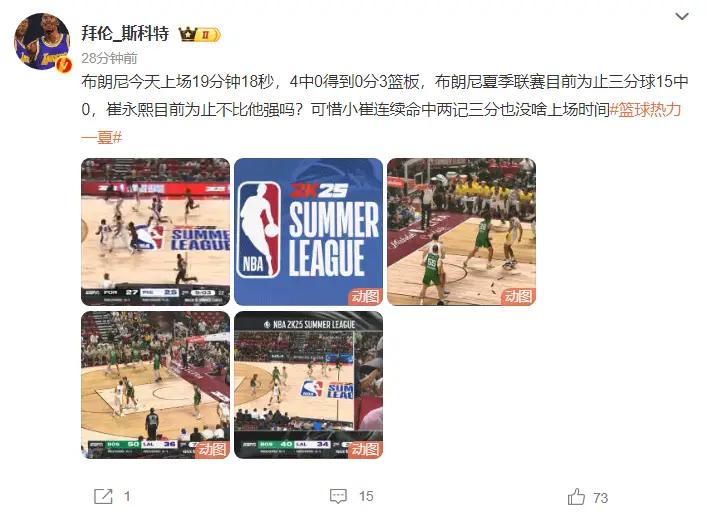This screenshot has height=518, width=707.
Task: Open the BOS 50 LAL 36 GIF thumbnail
Action: 155,385
